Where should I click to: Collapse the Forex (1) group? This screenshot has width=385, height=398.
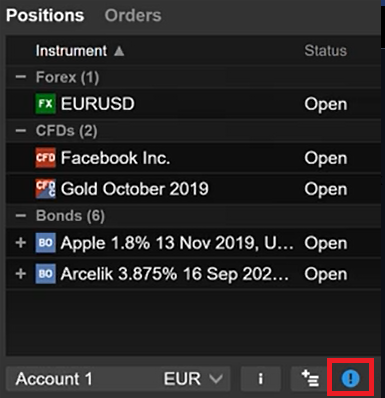point(21,77)
